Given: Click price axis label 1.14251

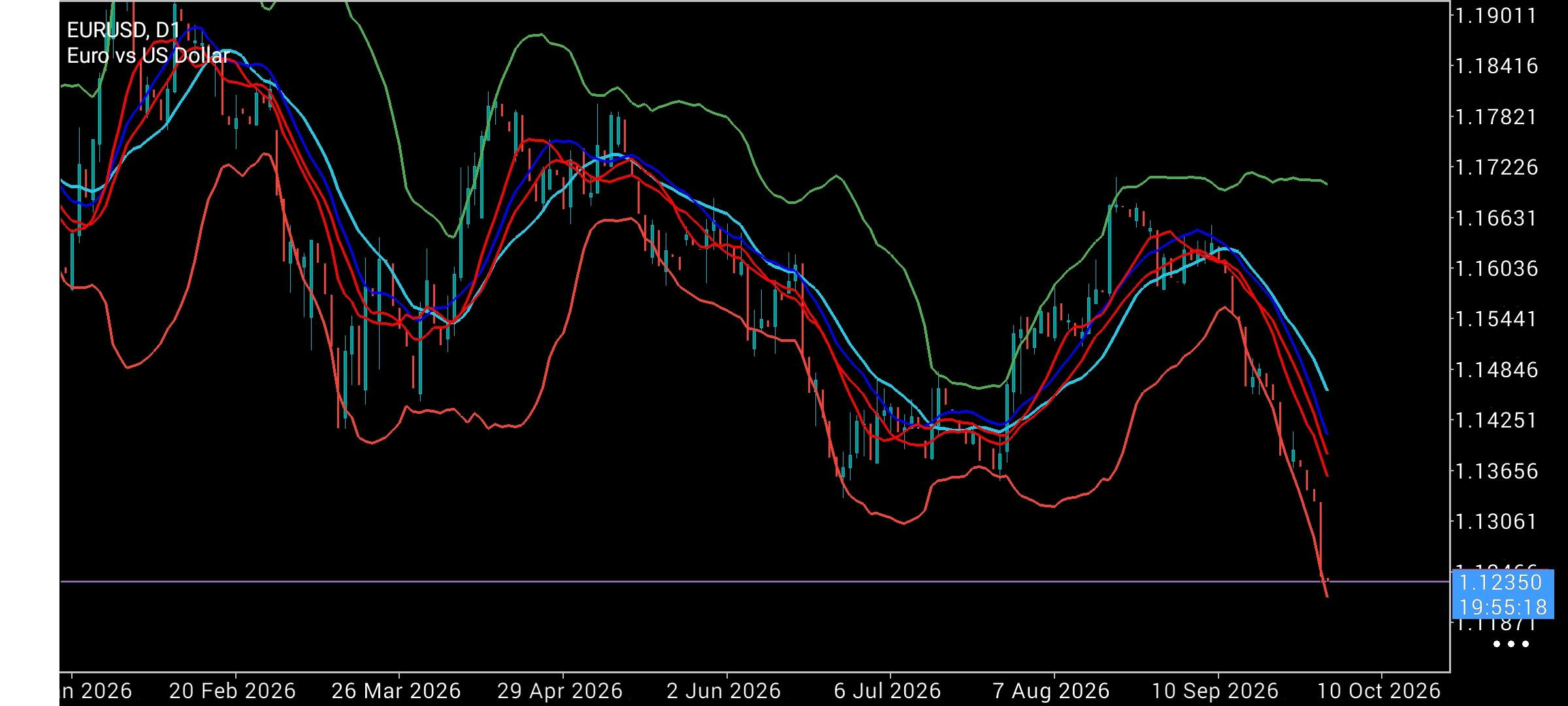Looking at the screenshot, I should point(1495,420).
